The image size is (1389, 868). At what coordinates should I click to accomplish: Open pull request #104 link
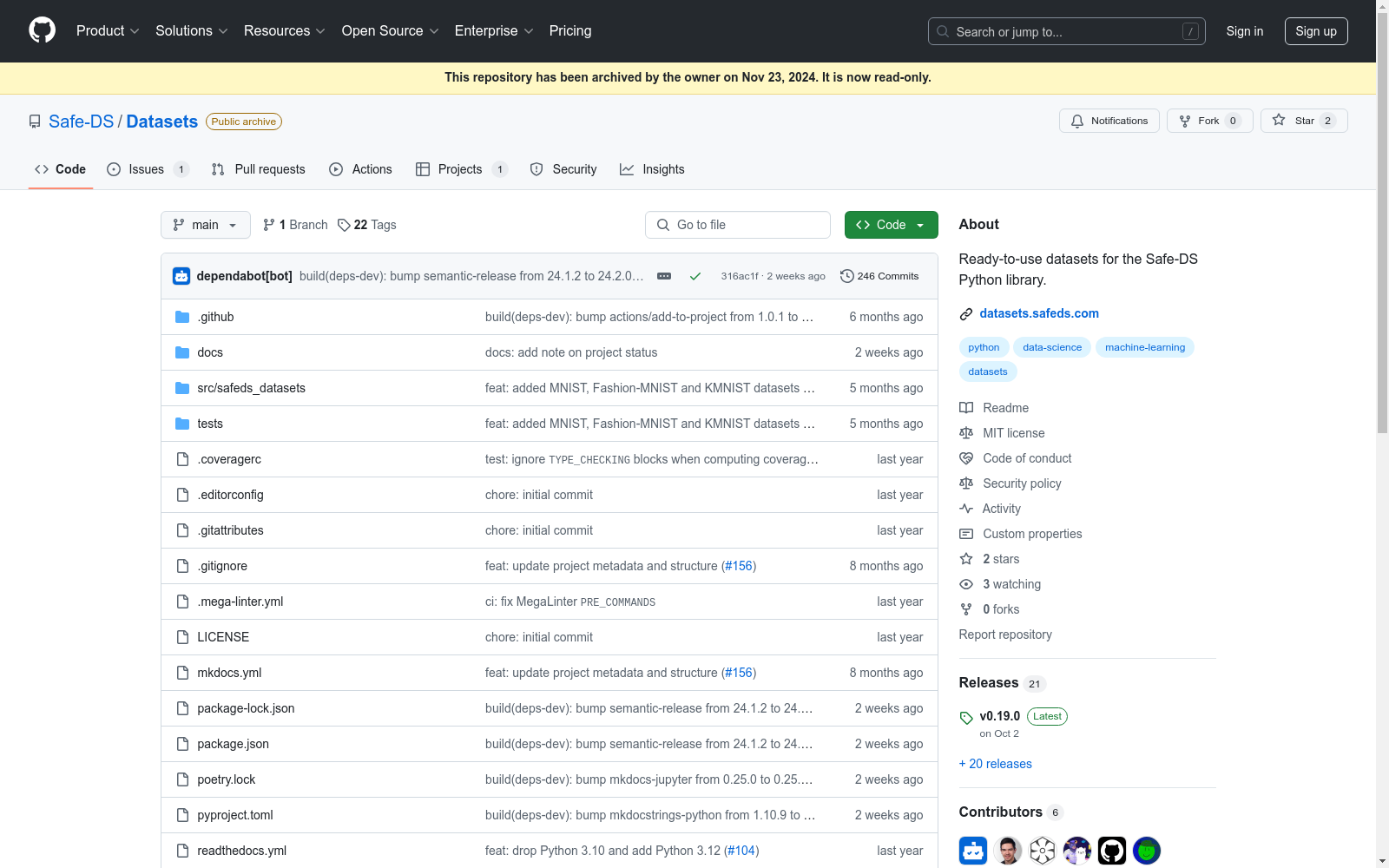pyautogui.click(x=741, y=851)
